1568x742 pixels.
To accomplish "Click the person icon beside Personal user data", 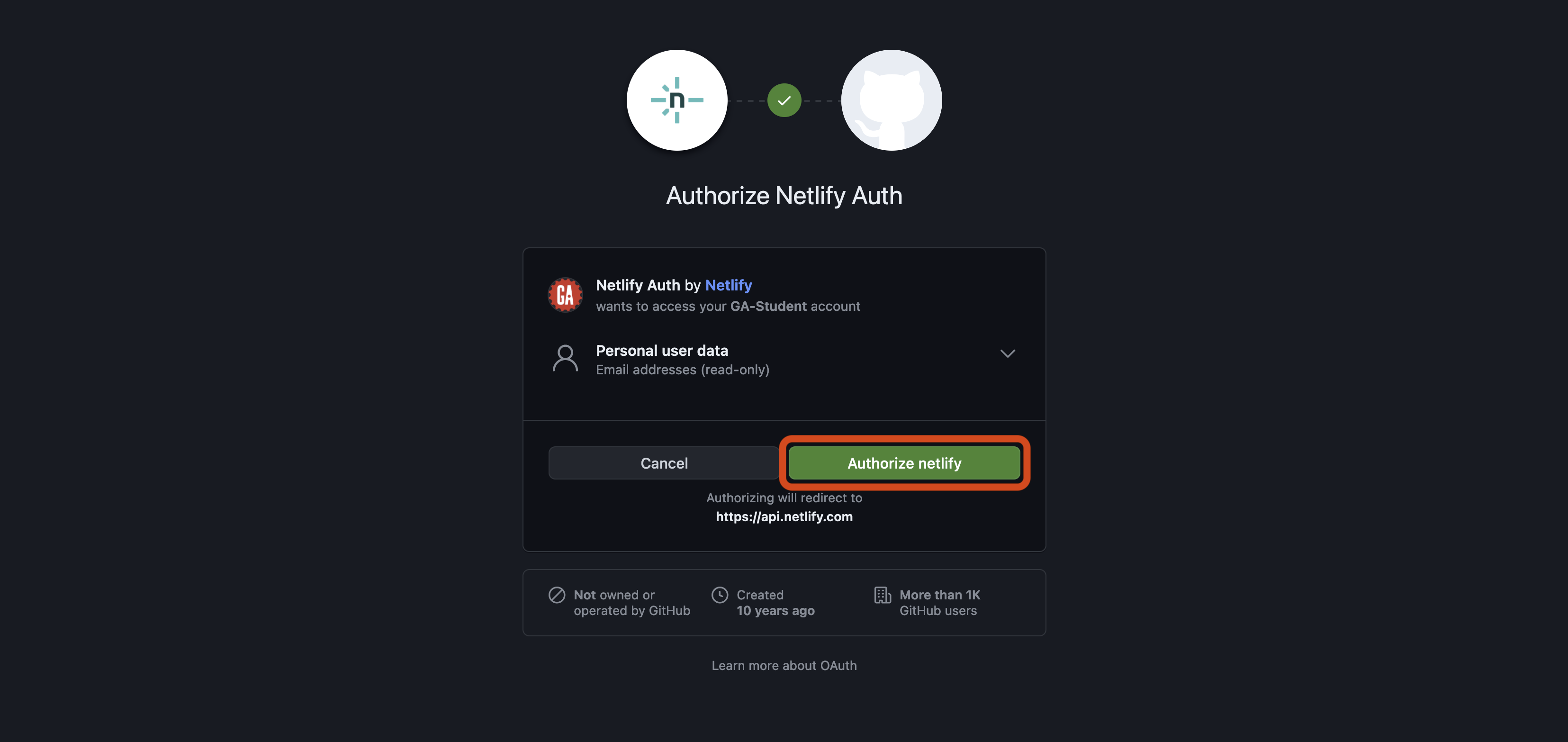I will [565, 359].
